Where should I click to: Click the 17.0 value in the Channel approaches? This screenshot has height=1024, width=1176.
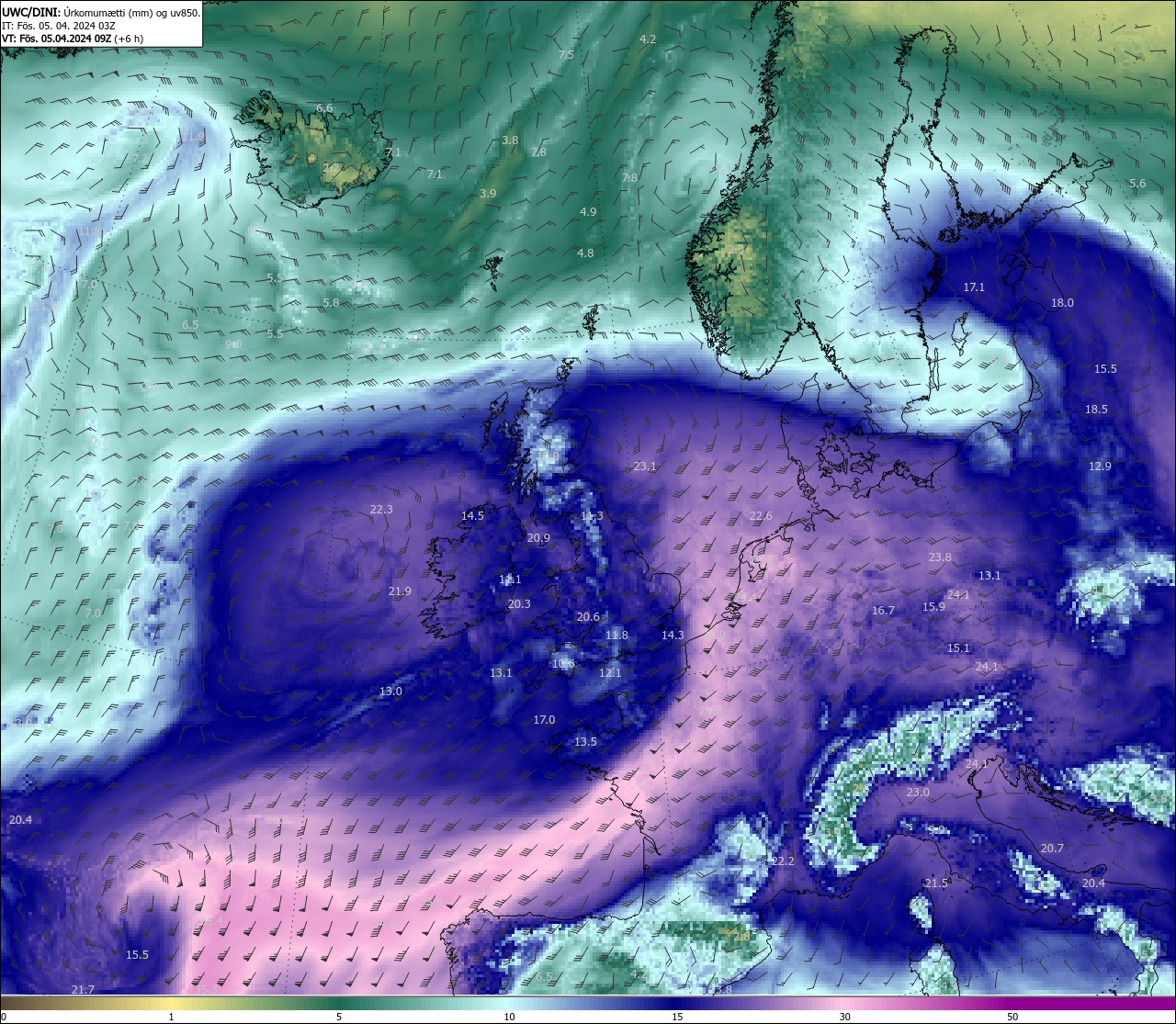coord(544,720)
